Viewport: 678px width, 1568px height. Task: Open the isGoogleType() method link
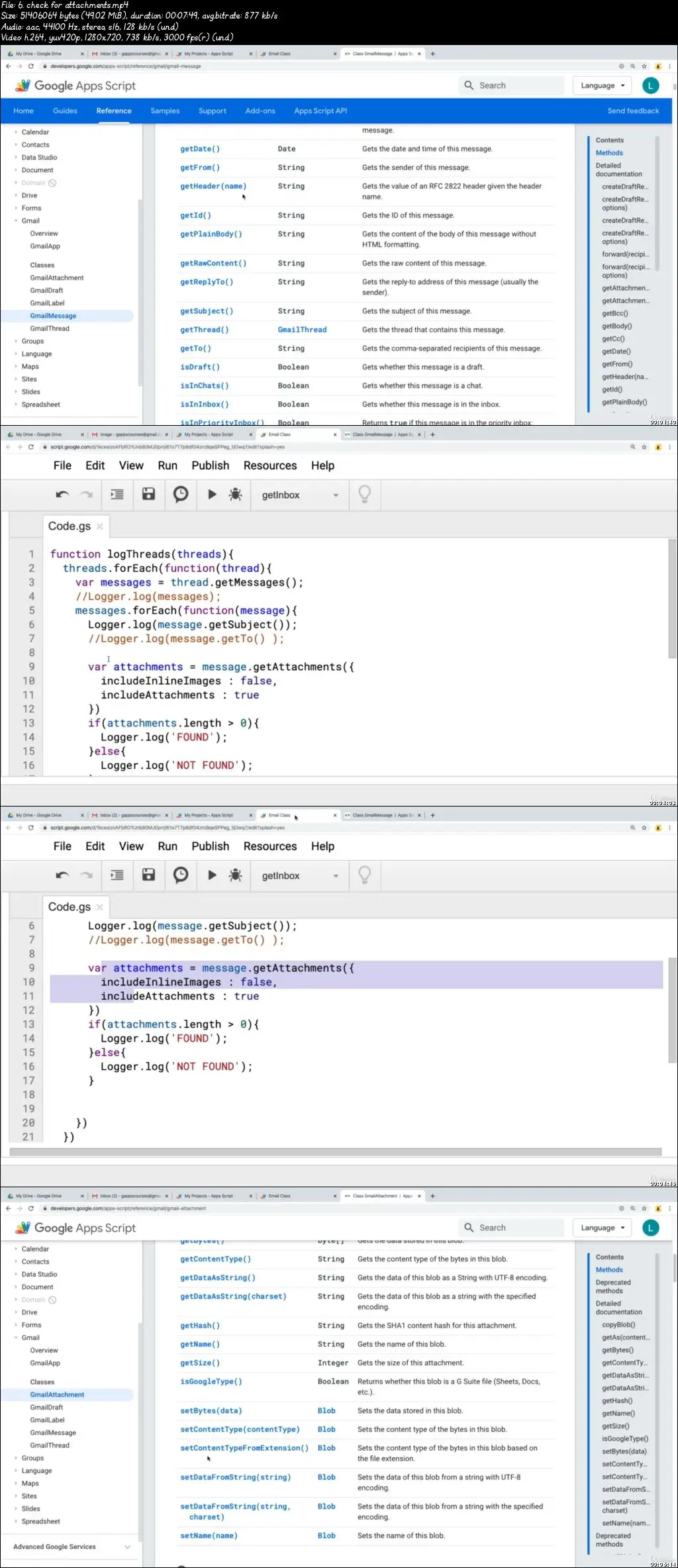pyautogui.click(x=211, y=1381)
